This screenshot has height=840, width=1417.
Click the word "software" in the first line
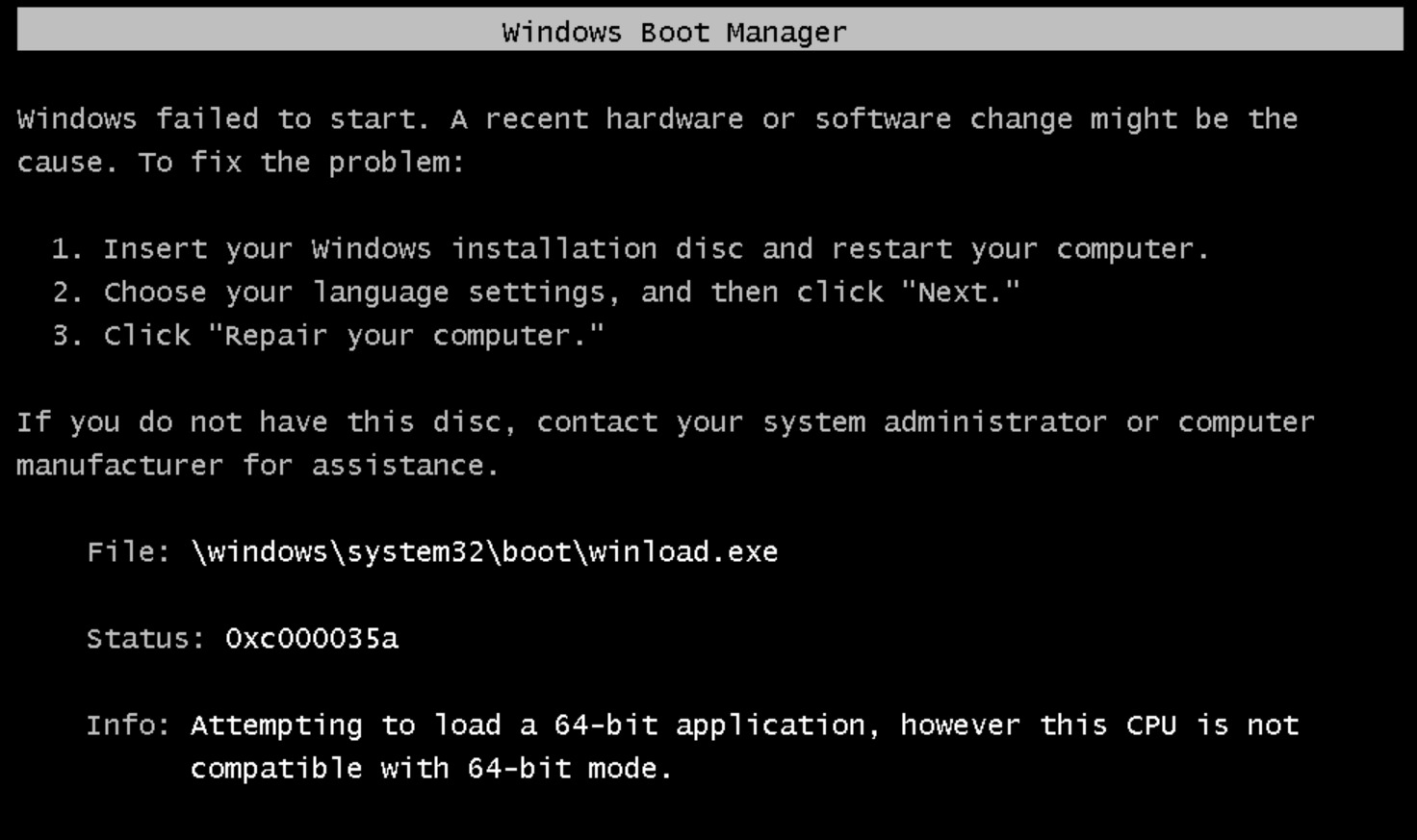point(883,119)
